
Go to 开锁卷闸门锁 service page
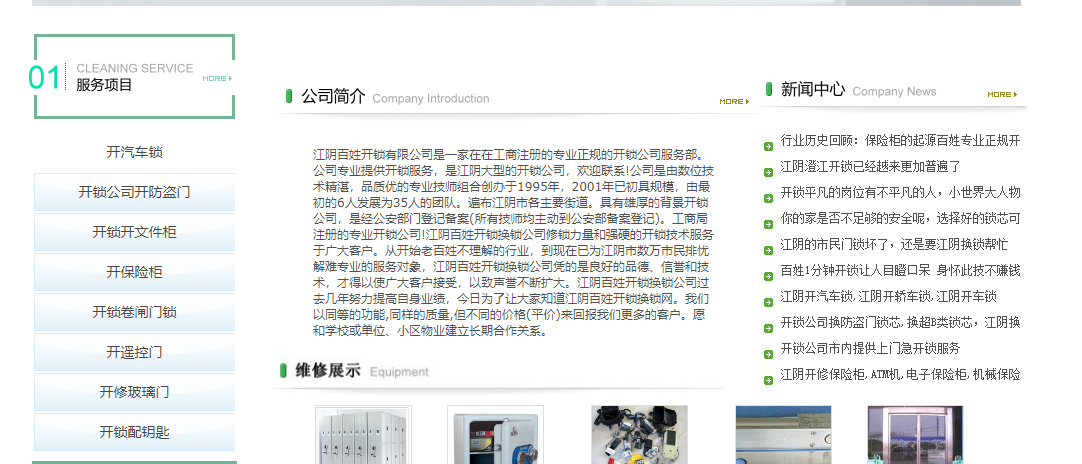pyautogui.click(x=134, y=312)
